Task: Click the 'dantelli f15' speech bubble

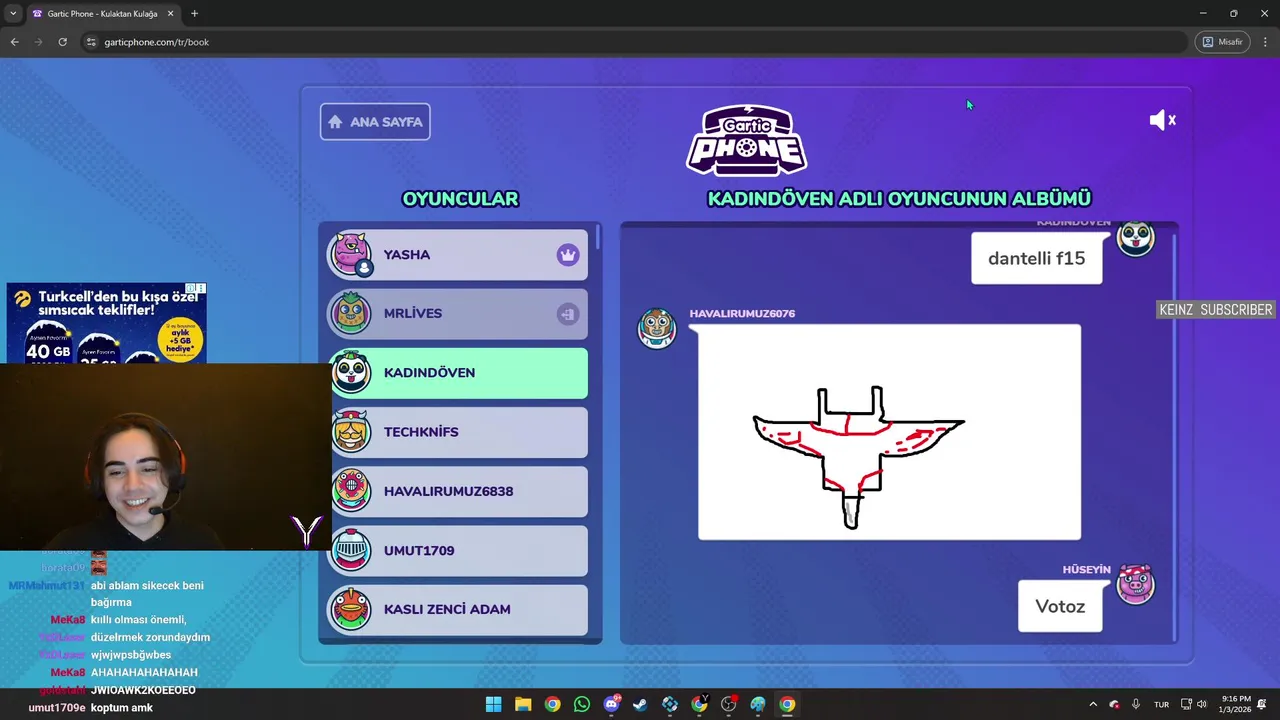Action: pyautogui.click(x=1037, y=258)
